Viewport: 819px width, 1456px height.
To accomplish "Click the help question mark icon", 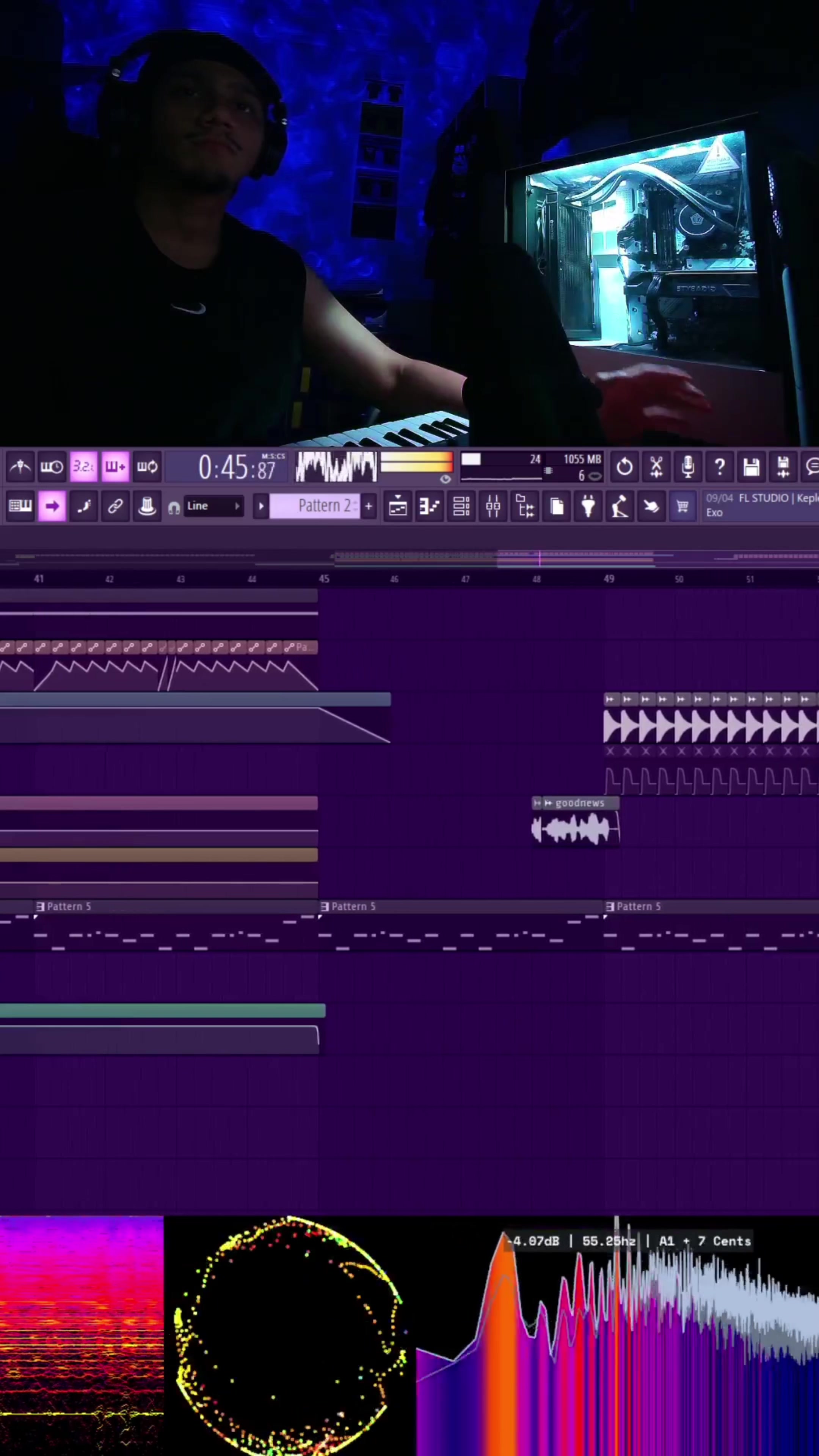I will pos(720,467).
